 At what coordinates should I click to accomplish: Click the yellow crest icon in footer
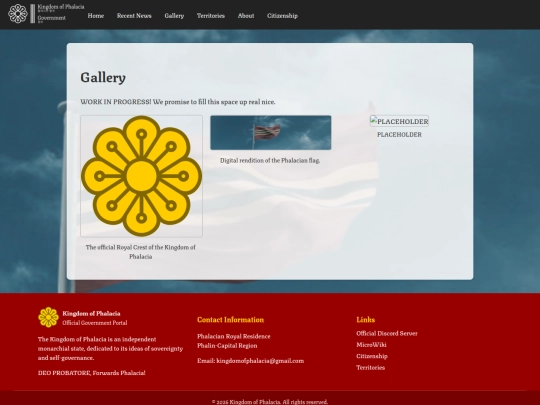(x=48, y=317)
